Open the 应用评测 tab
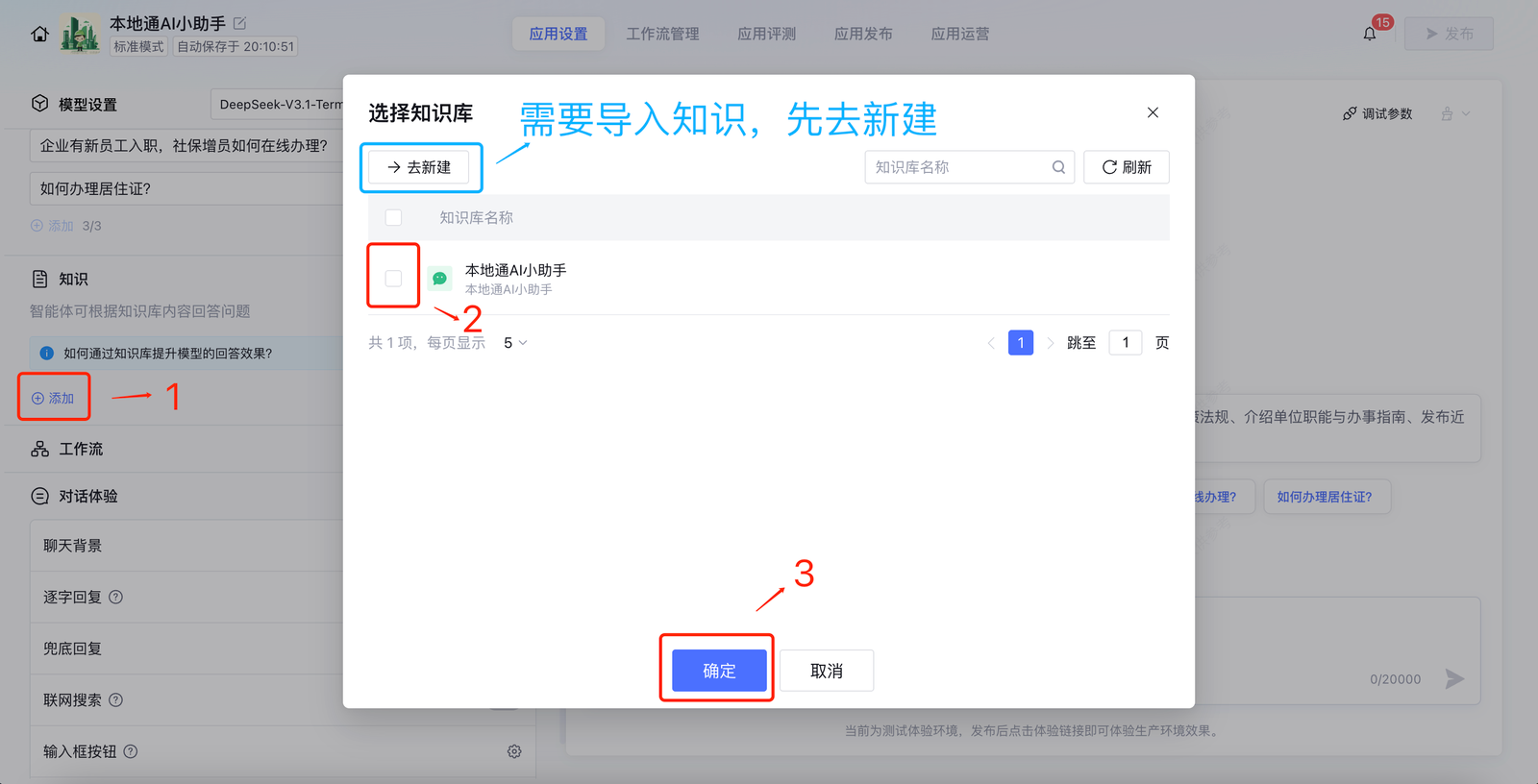This screenshot has height=784, width=1538. pos(766,34)
